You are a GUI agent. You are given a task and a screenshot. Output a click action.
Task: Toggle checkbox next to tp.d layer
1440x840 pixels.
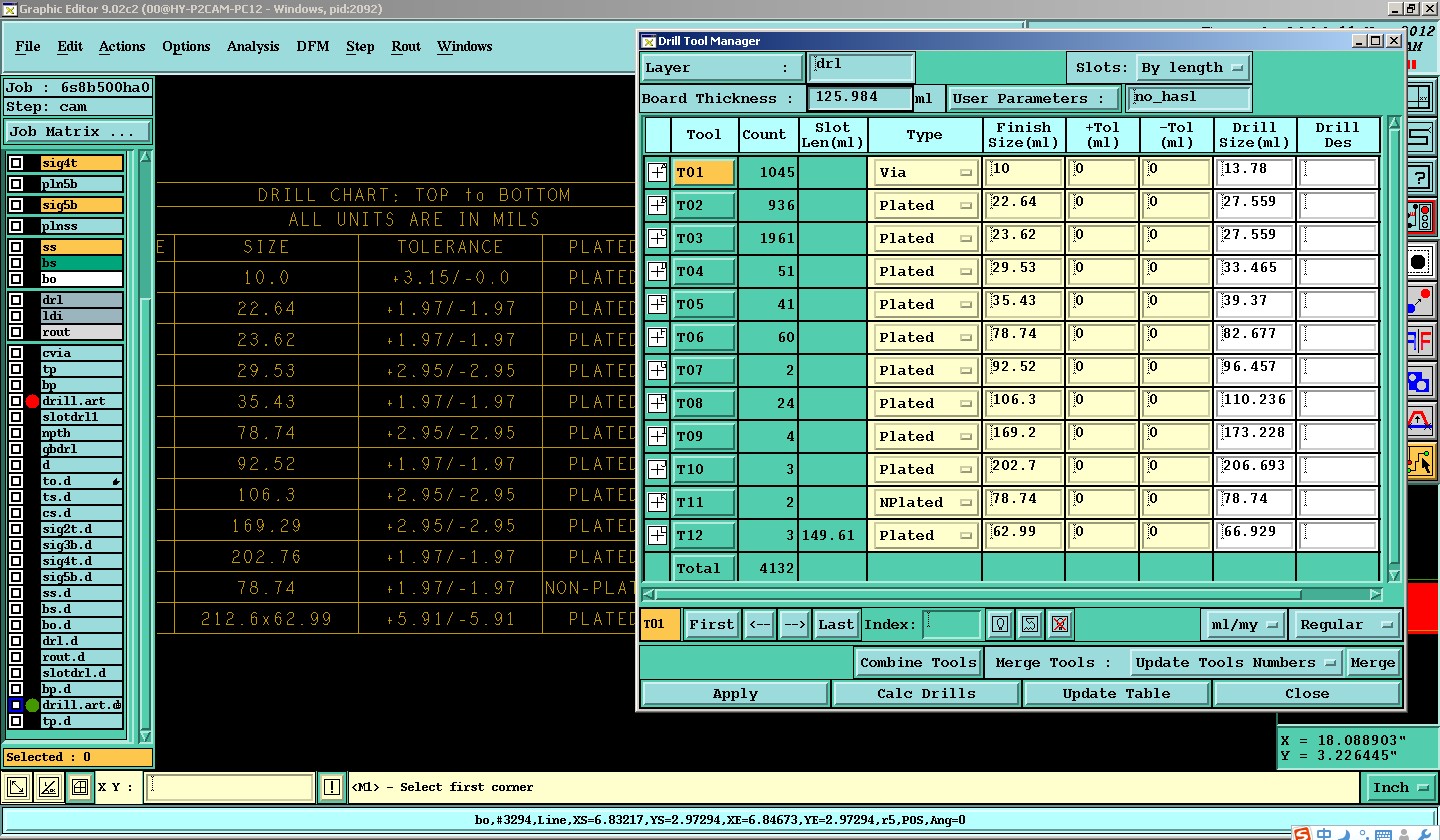(16, 721)
